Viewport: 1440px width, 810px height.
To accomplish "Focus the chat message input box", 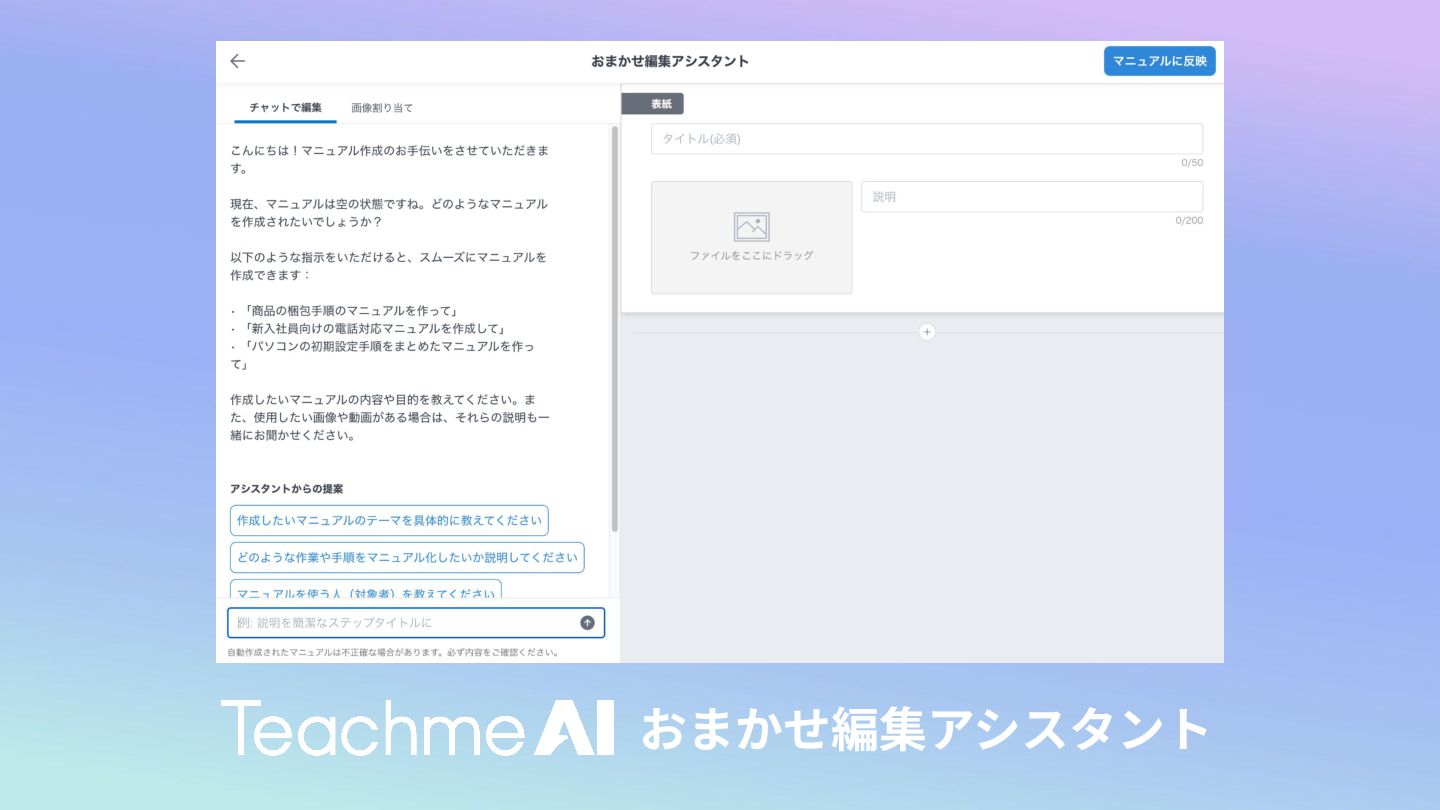I will click(x=416, y=623).
